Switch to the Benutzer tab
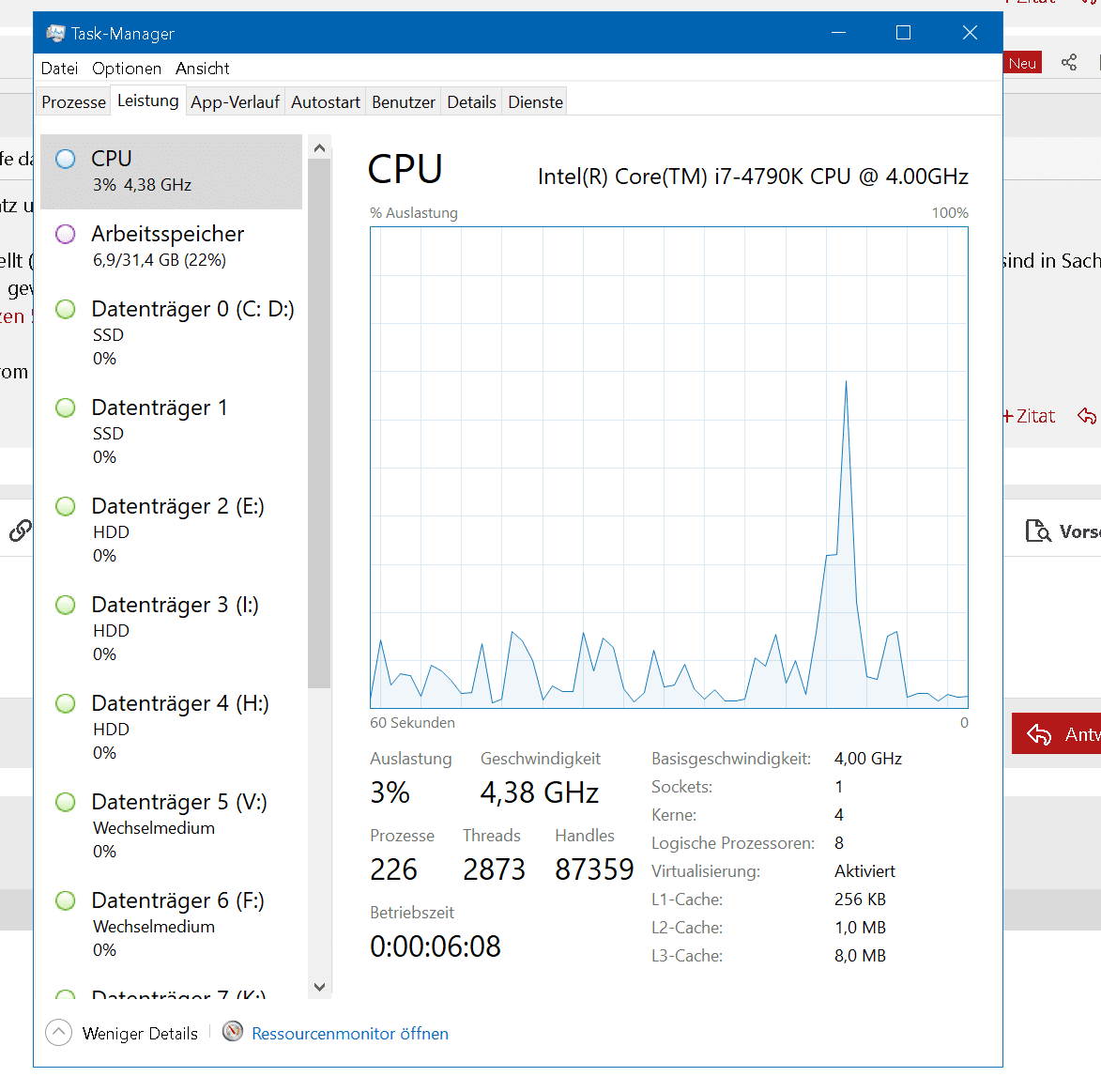The image size is (1101, 1092). [x=404, y=101]
